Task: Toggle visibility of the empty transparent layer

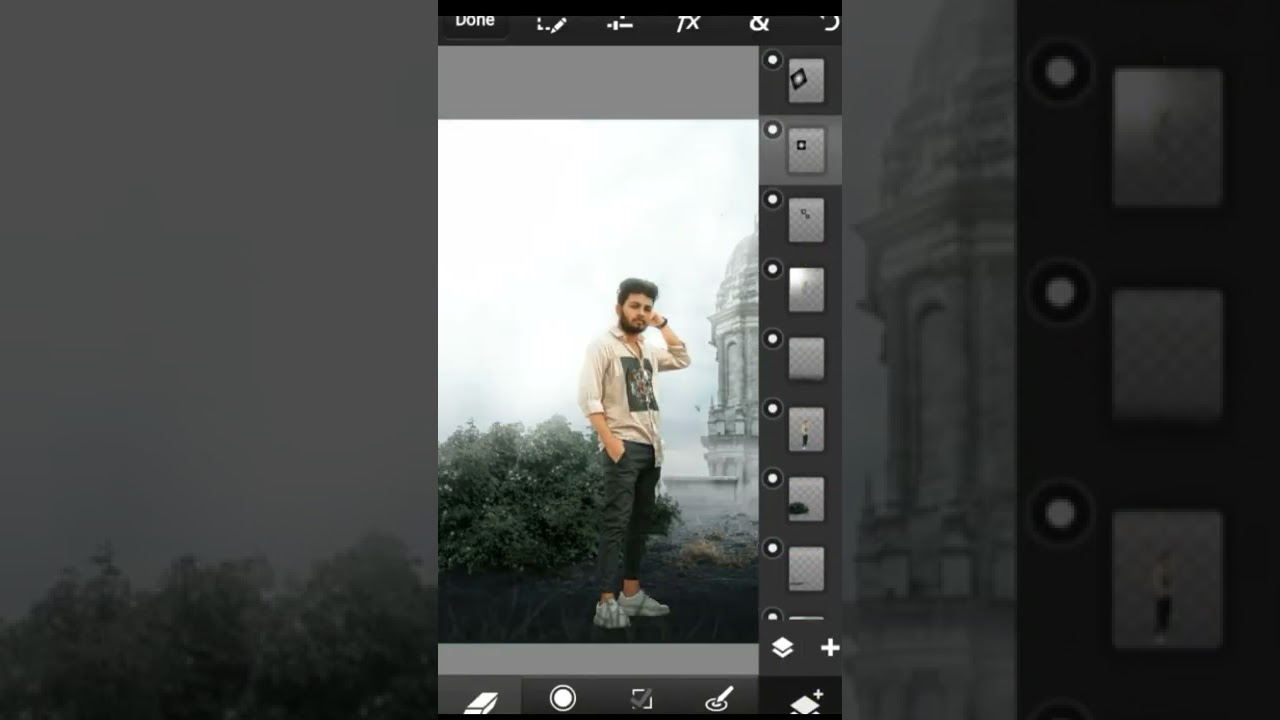Action: 772,340
